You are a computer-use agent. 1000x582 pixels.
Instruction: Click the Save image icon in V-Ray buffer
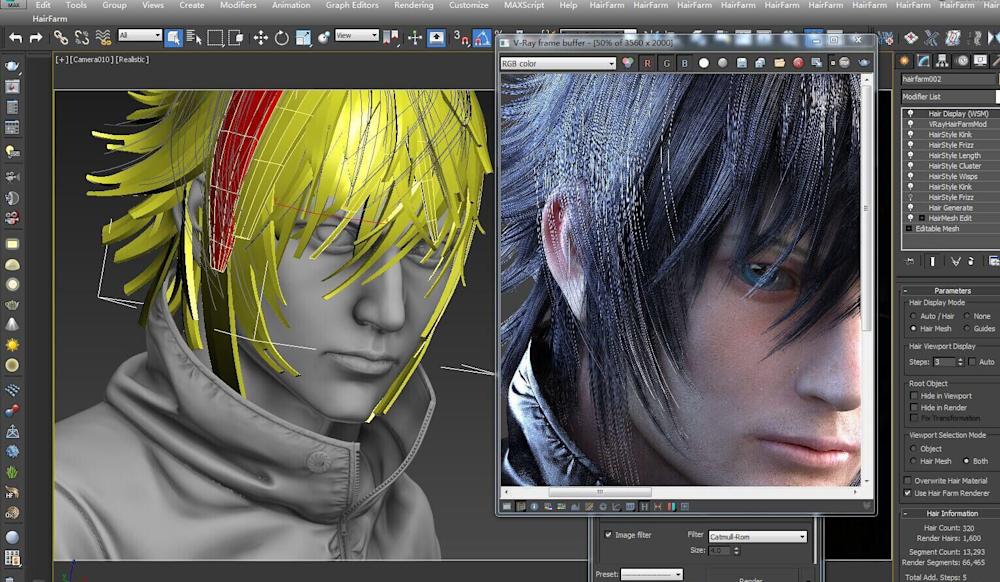pyautogui.click(x=741, y=63)
